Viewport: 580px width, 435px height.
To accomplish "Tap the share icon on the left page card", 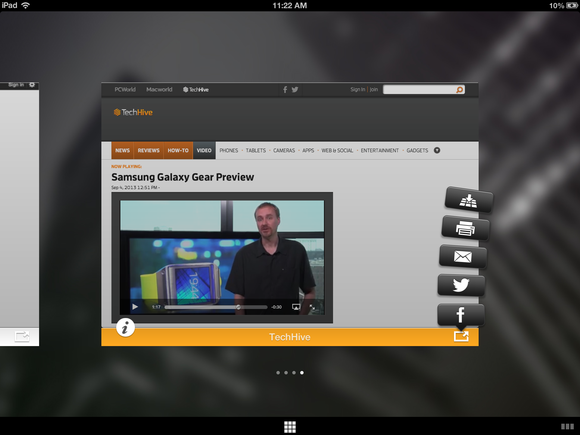I will pyautogui.click(x=22, y=336).
